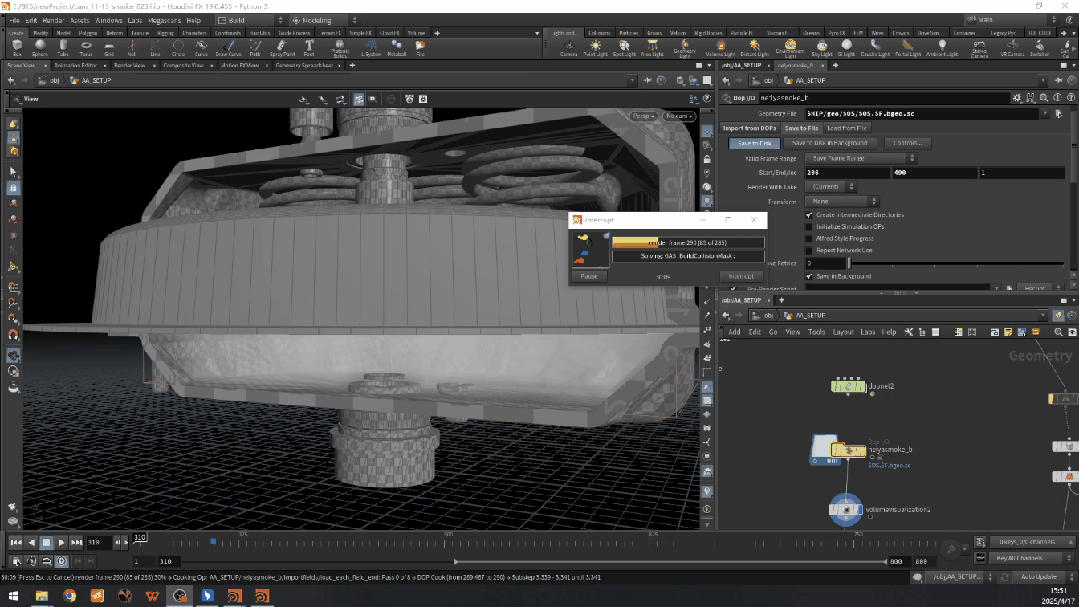
Task: Click the Torus shelf tool
Action: click(x=87, y=47)
